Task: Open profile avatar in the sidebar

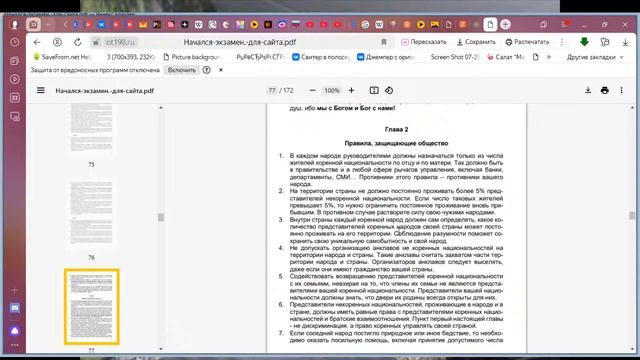Action: [x=15, y=24]
